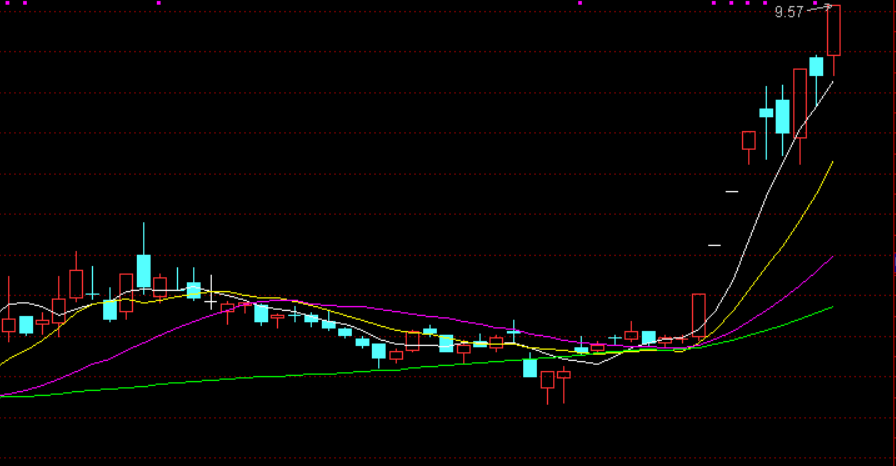Click the higher white dash limit-up bar

(x=731, y=192)
